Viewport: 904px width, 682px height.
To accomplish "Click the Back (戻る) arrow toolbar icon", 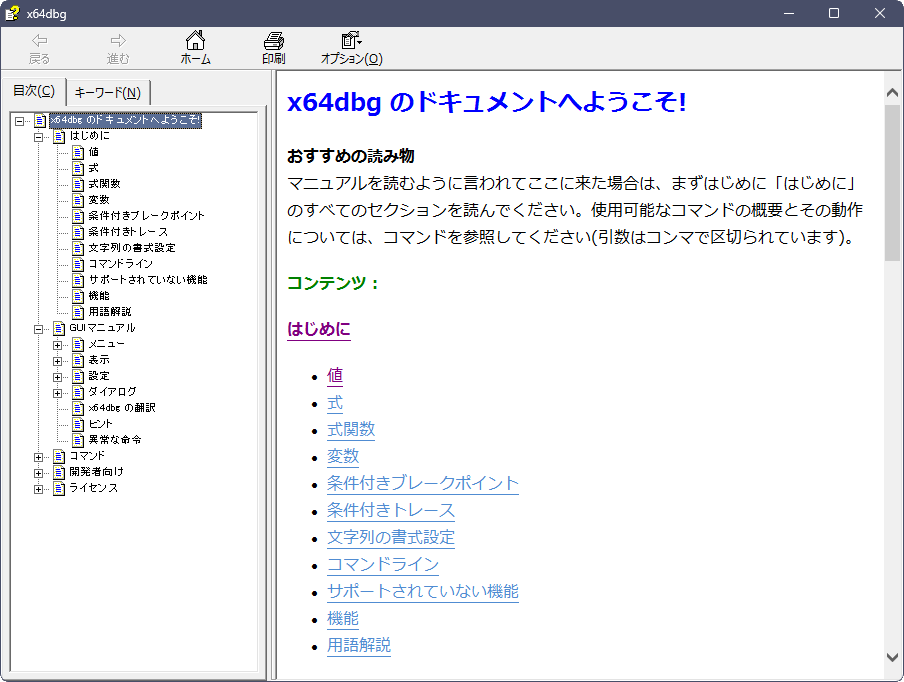I will [x=39, y=40].
